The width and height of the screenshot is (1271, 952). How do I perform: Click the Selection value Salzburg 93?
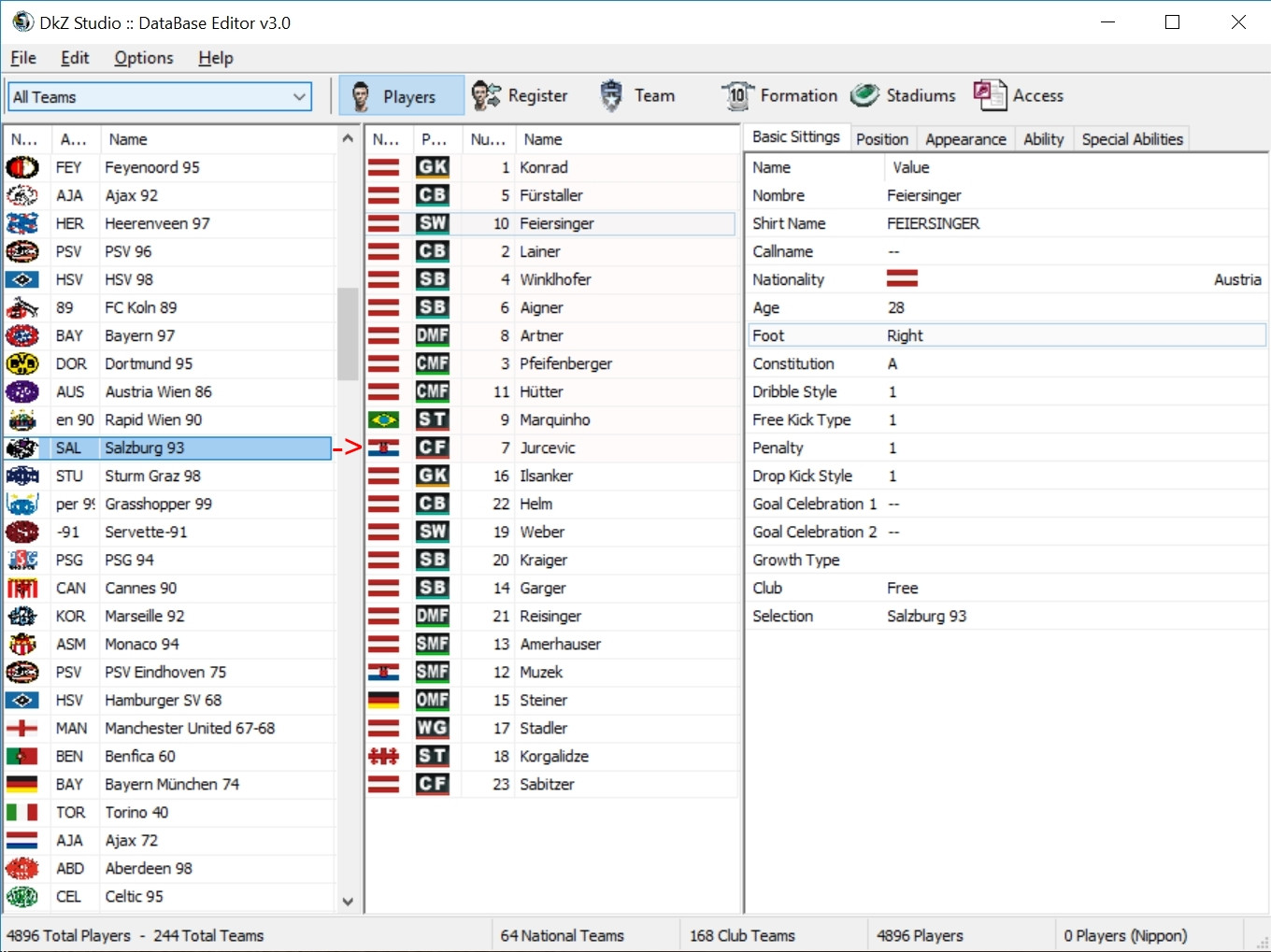click(926, 616)
